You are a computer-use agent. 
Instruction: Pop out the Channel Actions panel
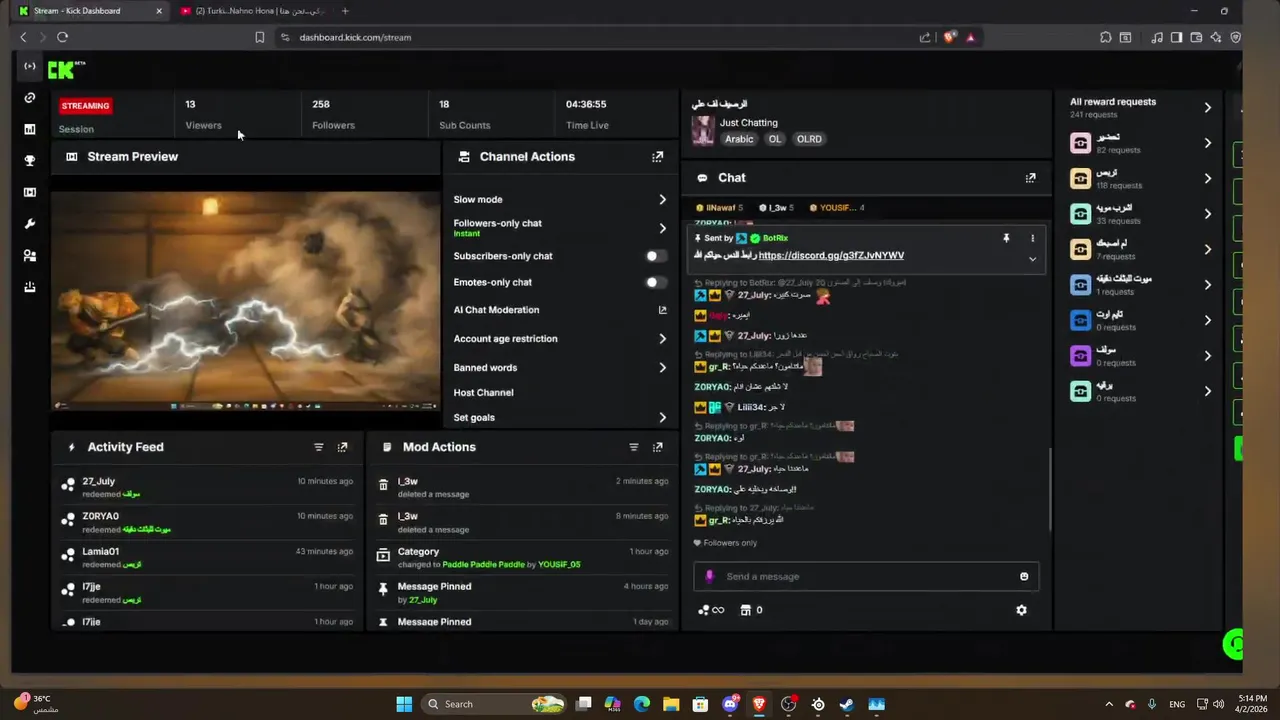657,157
